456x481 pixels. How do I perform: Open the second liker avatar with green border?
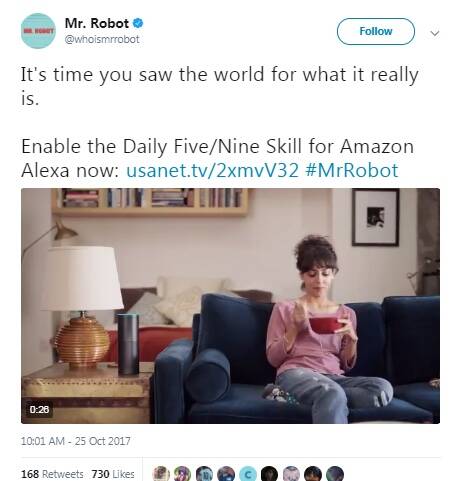click(183, 473)
